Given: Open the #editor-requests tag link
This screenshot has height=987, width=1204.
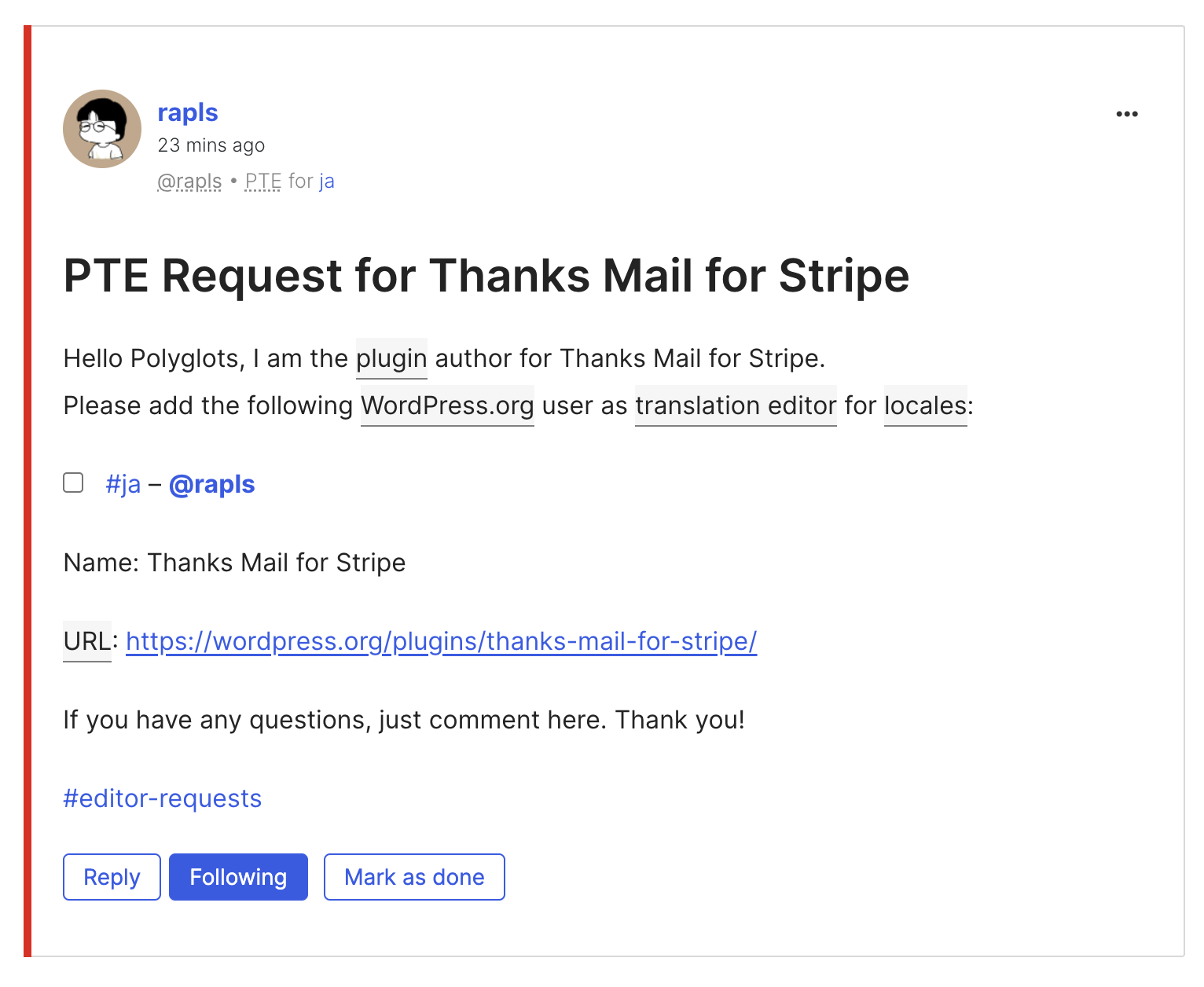Looking at the screenshot, I should coord(163,798).
